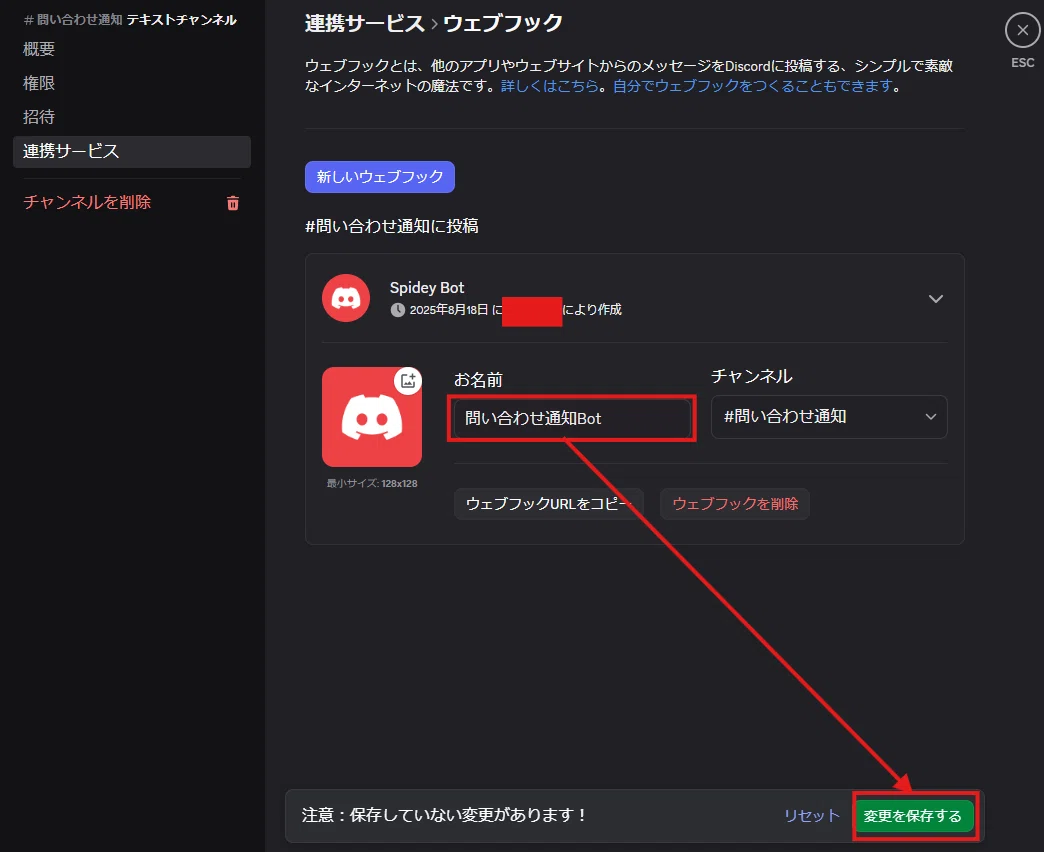Image resolution: width=1044 pixels, height=852 pixels.
Task: Click the 注意：保存していない変更があります！ text
Action: pos(444,815)
